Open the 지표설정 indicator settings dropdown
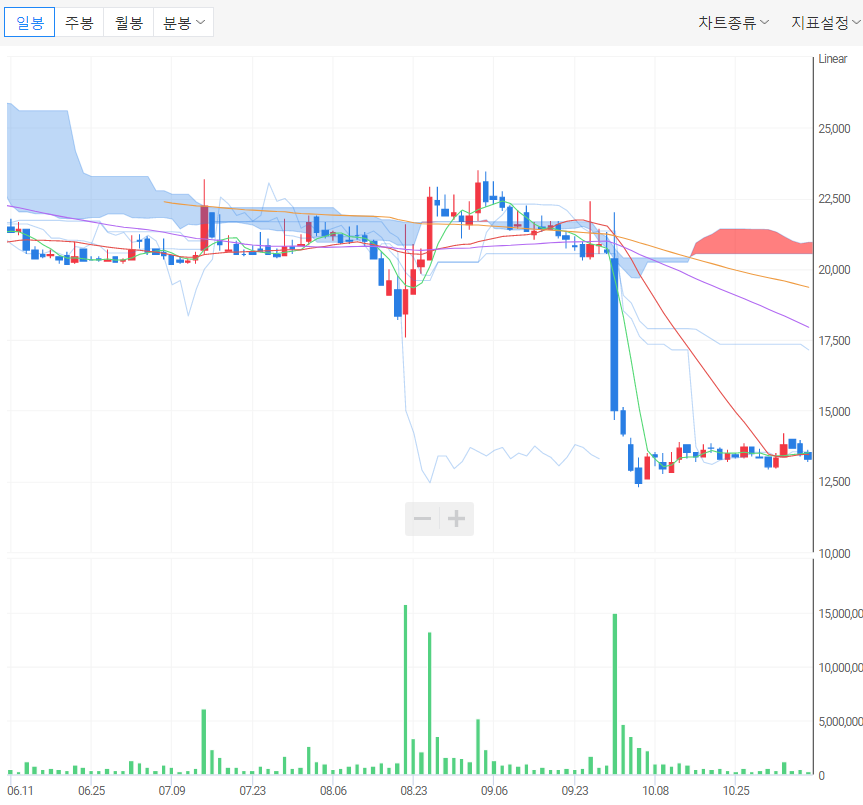Screen dimensions: 863x805 826,23
